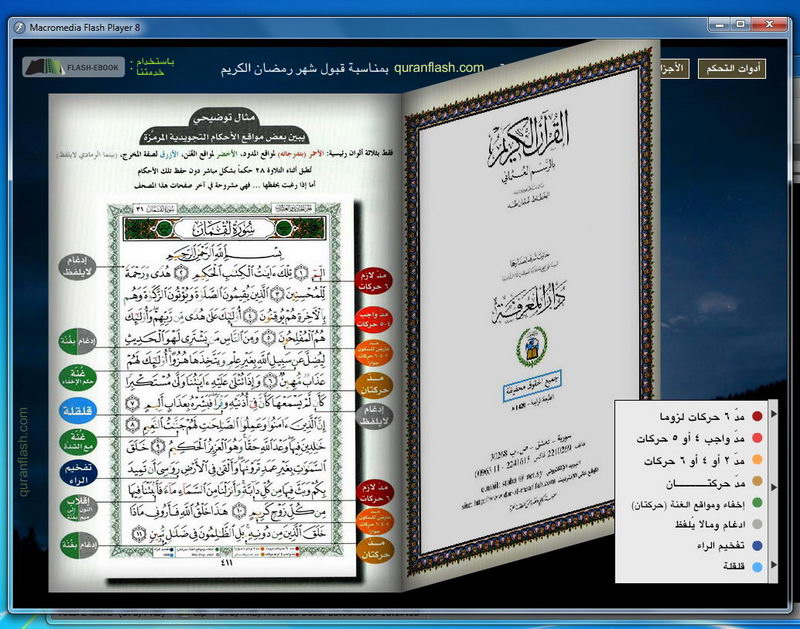
Task: Click the red مدّ واجب color swatch
Action: (x=757, y=437)
